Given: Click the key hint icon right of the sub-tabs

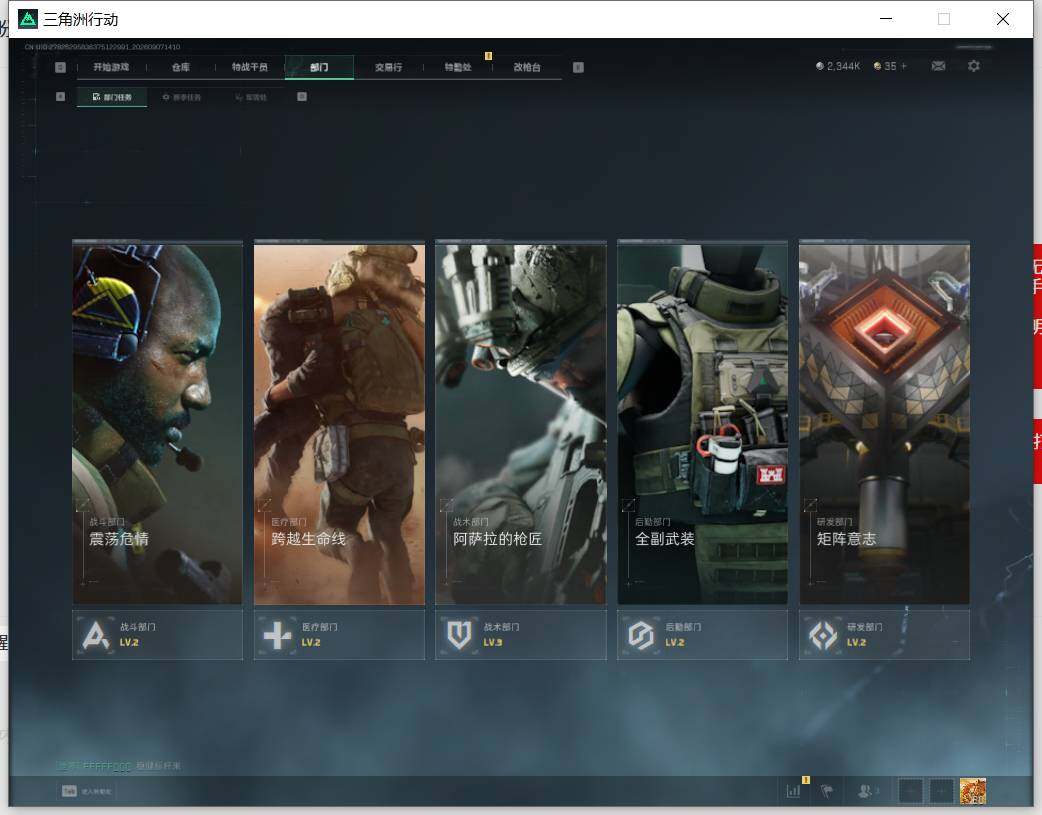Looking at the screenshot, I should (302, 96).
